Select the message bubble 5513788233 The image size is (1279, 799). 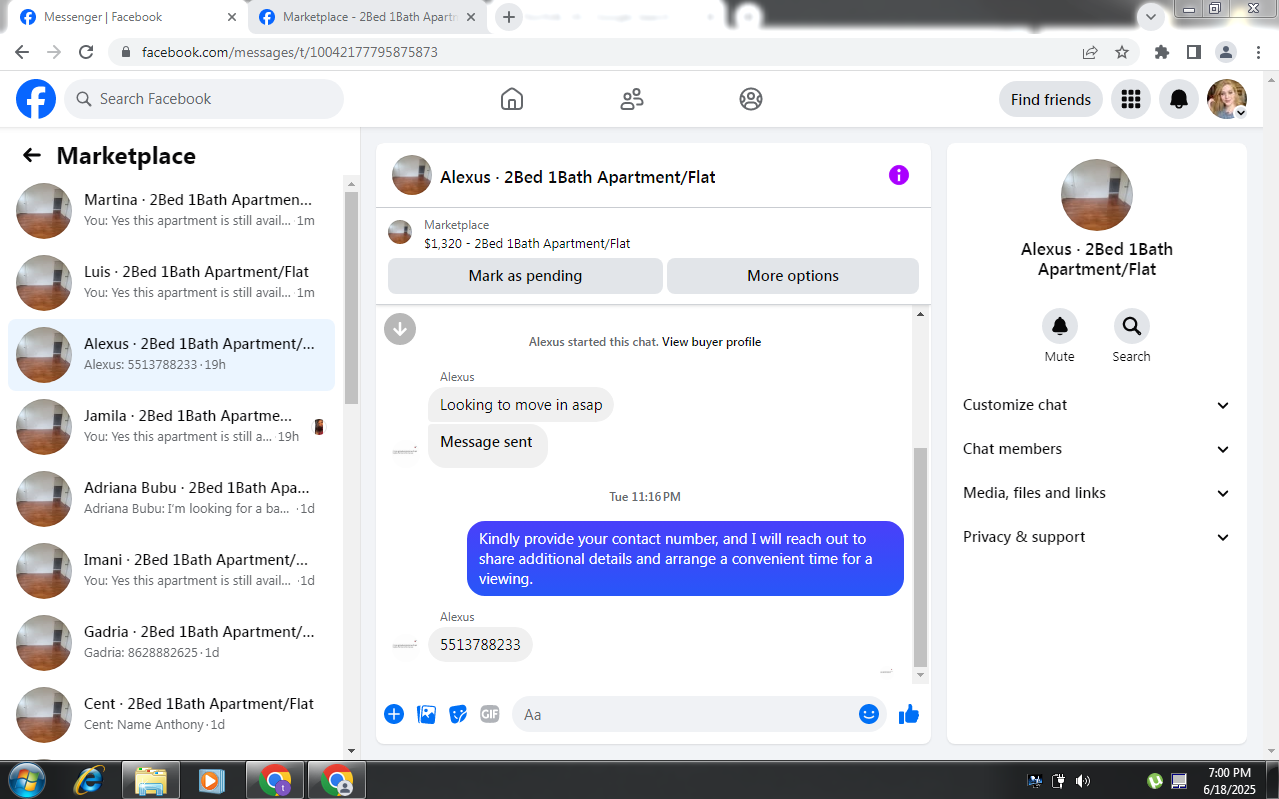(481, 645)
